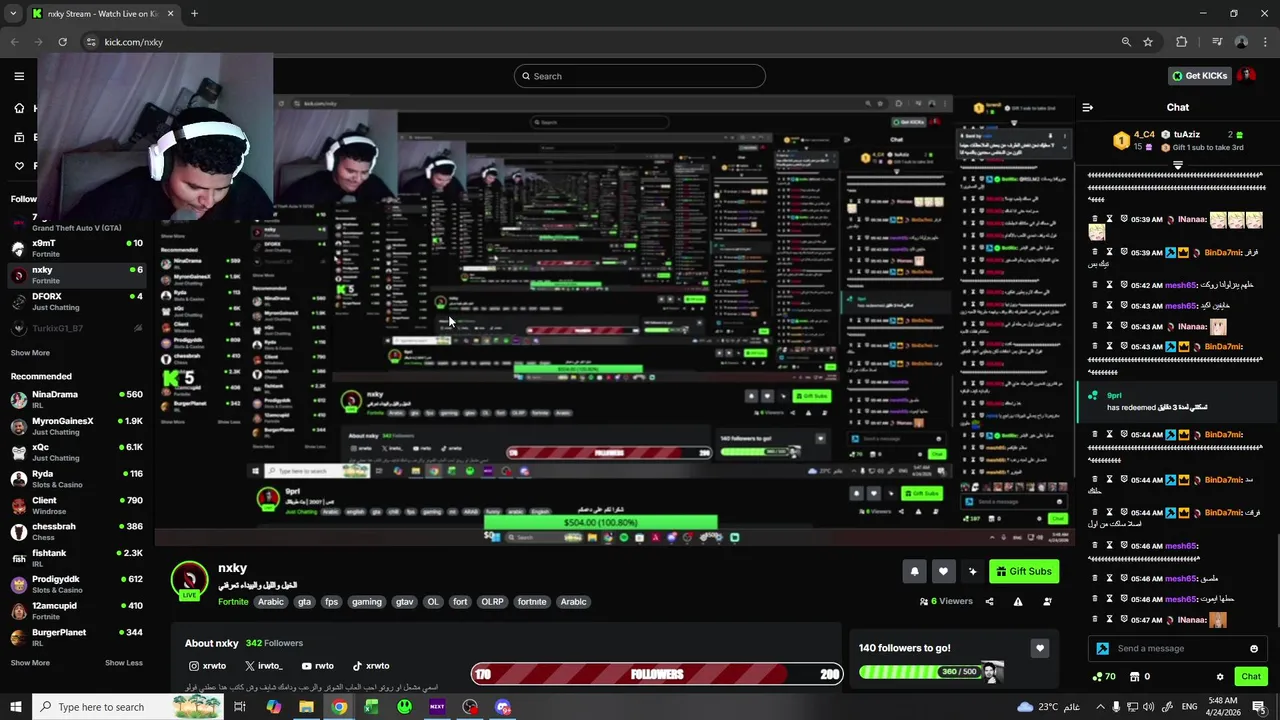
Task: Click the OLRP tag
Action: [492, 602]
